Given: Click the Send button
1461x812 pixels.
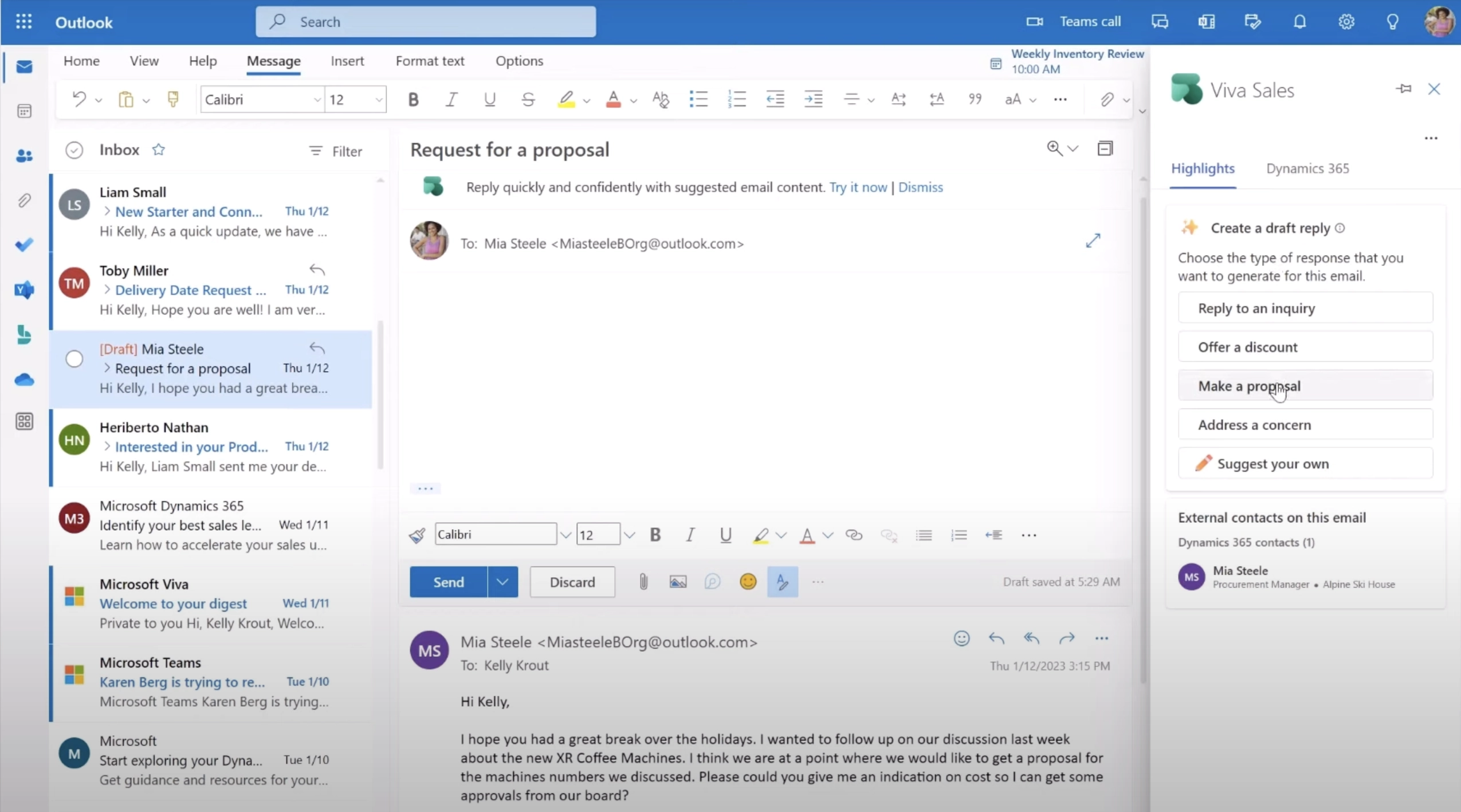Looking at the screenshot, I should pyautogui.click(x=449, y=582).
